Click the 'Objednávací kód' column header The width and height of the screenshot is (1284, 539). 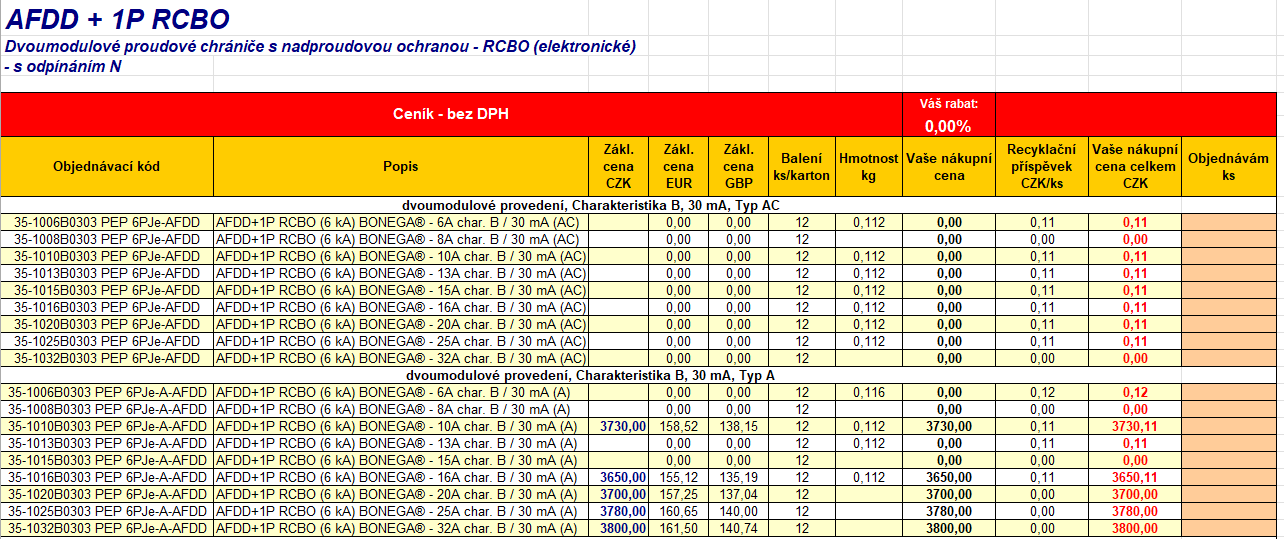pos(107,166)
